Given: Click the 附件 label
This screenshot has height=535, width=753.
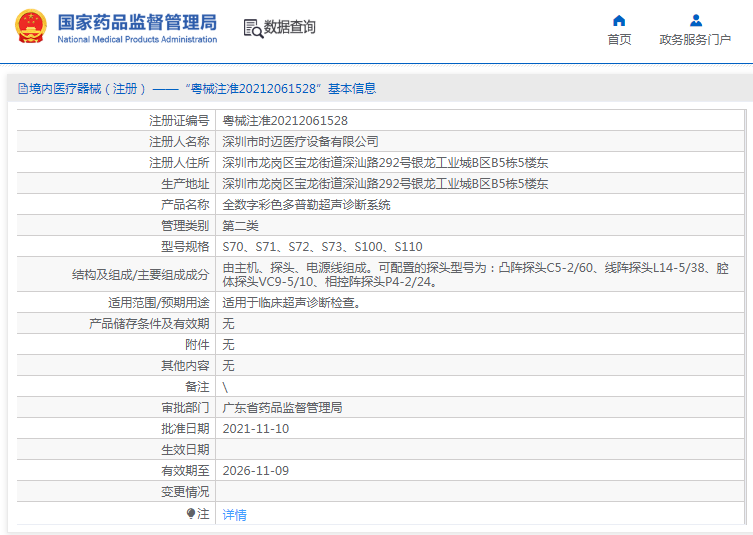Looking at the screenshot, I should (x=197, y=345).
